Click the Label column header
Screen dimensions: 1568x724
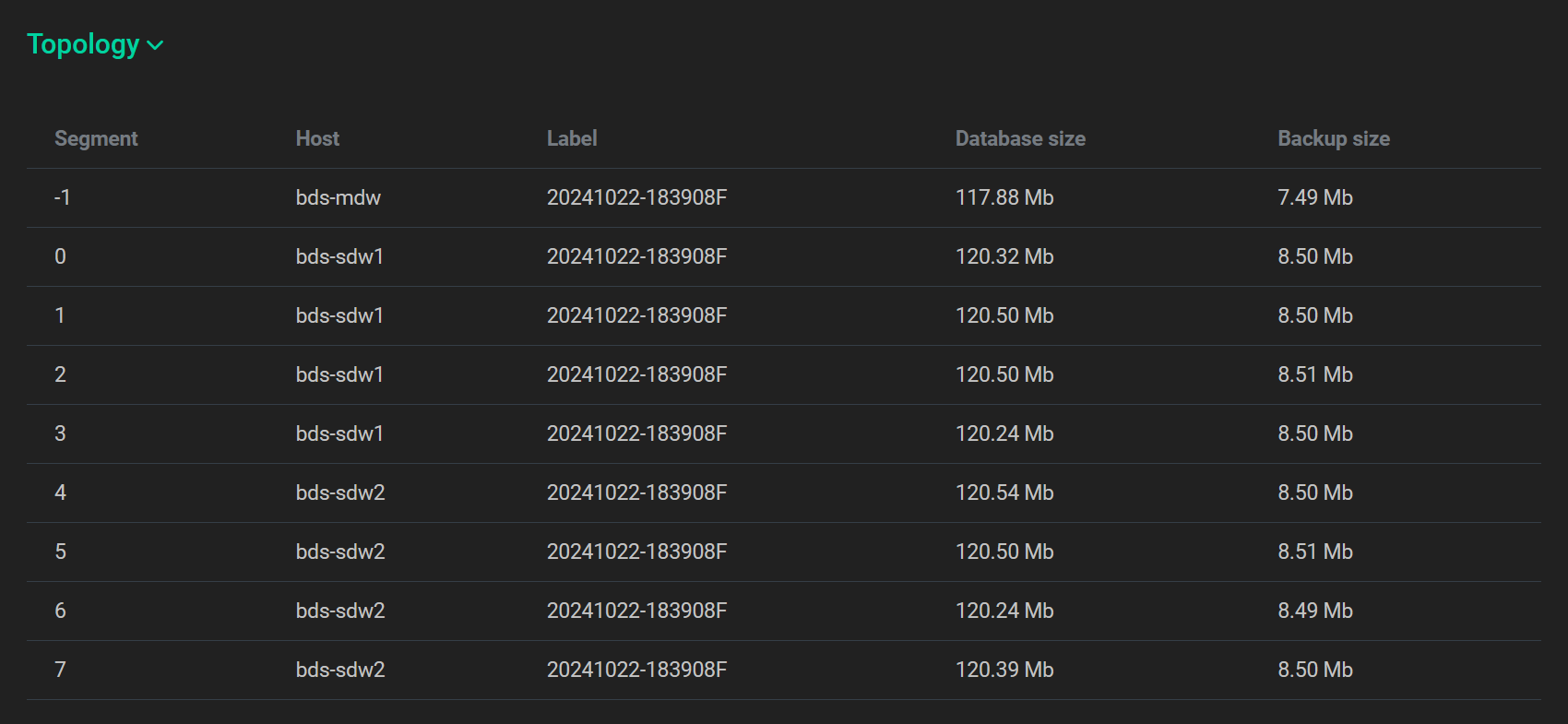572,138
